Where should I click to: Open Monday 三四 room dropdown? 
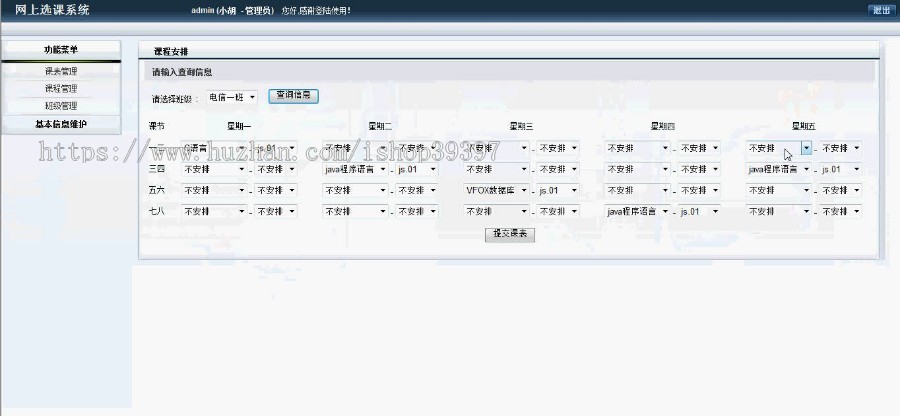276,169
